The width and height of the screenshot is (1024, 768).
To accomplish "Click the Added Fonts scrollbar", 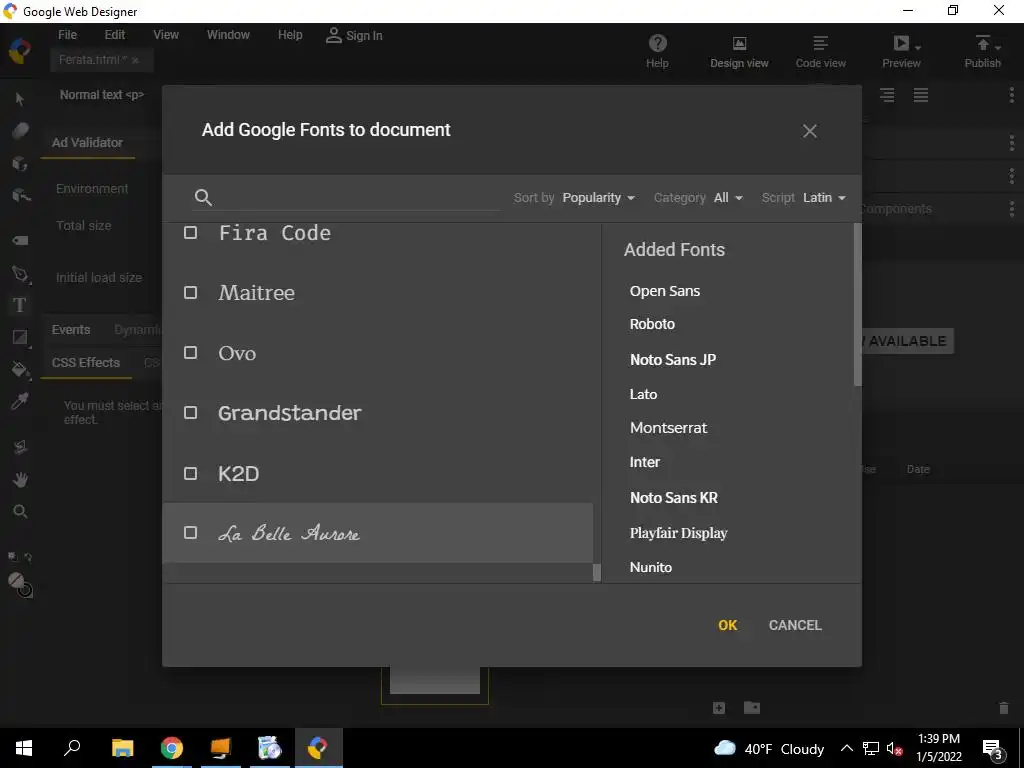I will pos(857,304).
